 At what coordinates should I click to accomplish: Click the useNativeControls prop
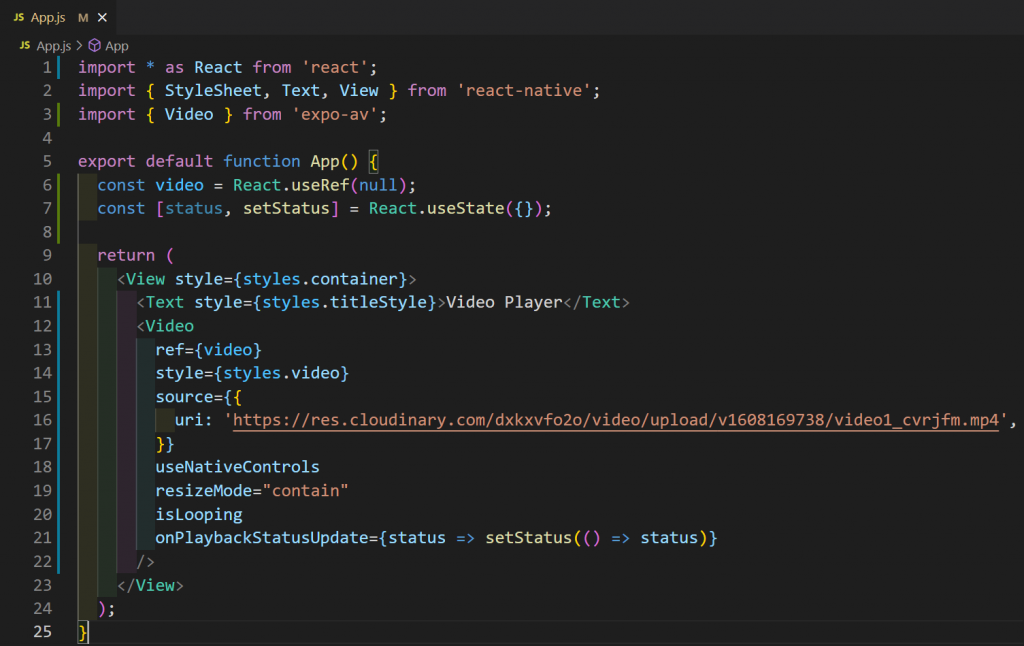point(238,467)
